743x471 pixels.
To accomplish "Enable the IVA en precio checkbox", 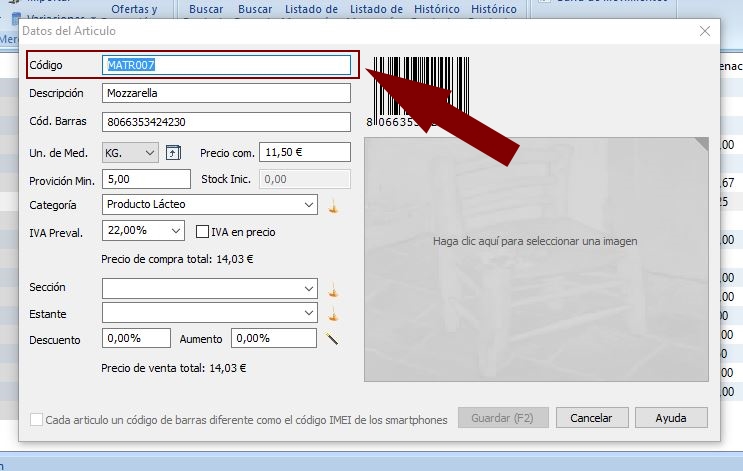I will tap(202, 232).
